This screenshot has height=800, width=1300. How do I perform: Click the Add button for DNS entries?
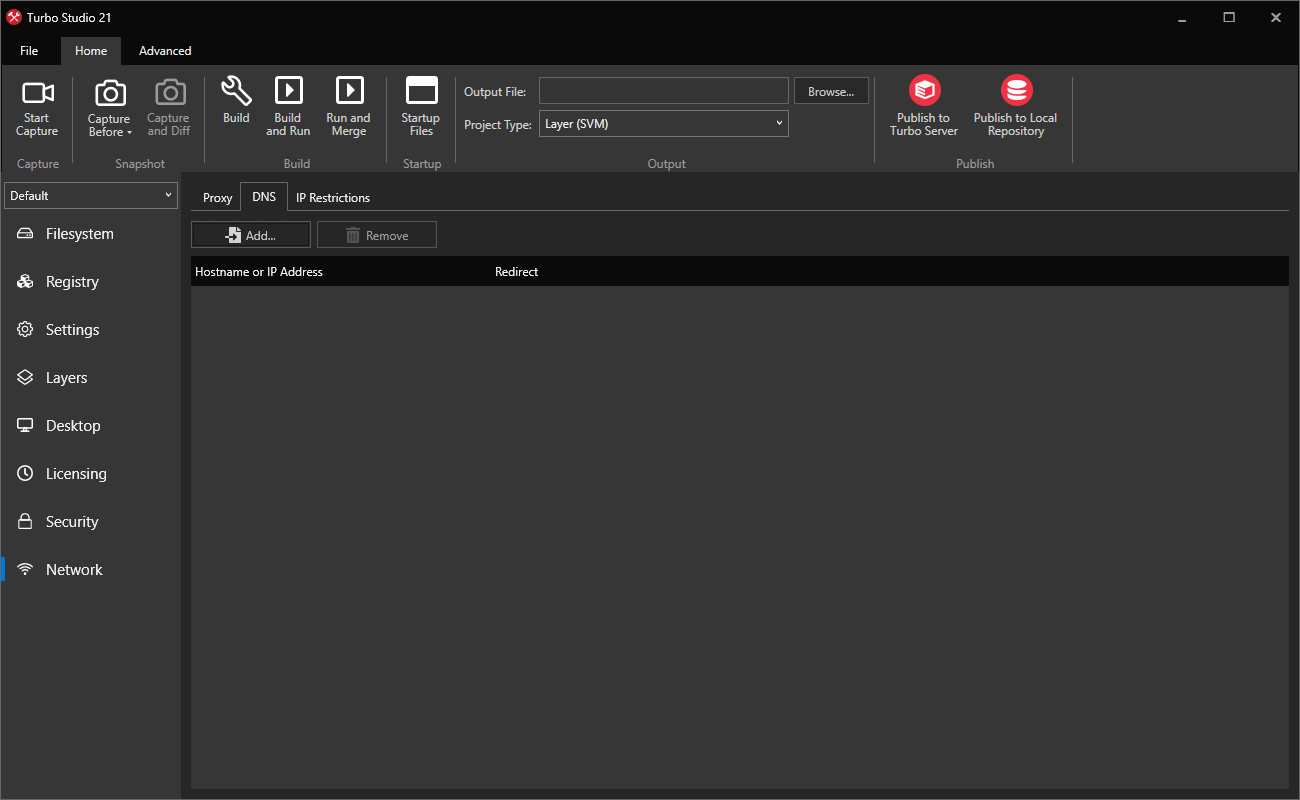[x=250, y=234]
